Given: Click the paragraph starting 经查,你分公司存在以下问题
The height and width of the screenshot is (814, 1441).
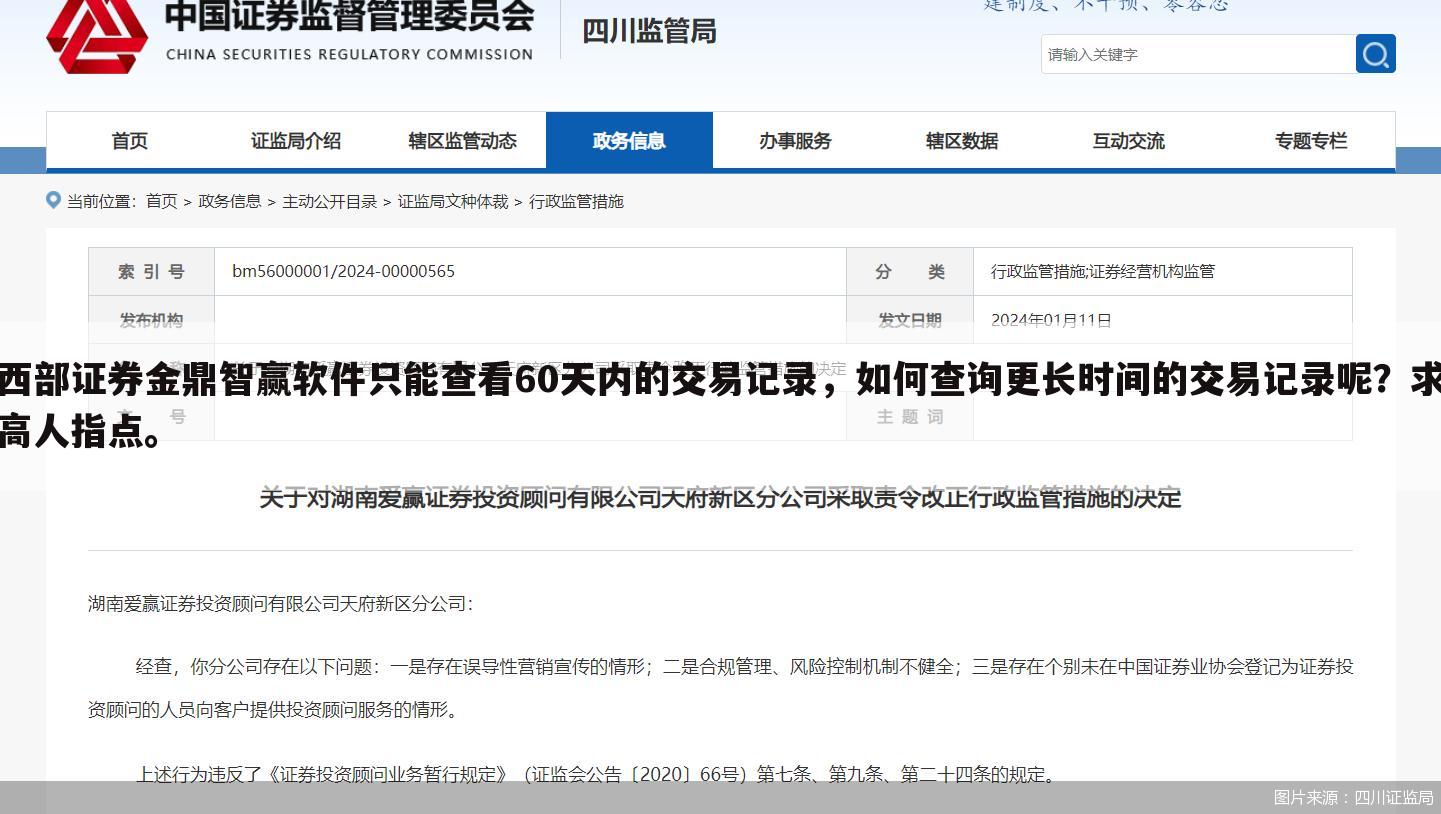Looking at the screenshot, I should [720, 687].
